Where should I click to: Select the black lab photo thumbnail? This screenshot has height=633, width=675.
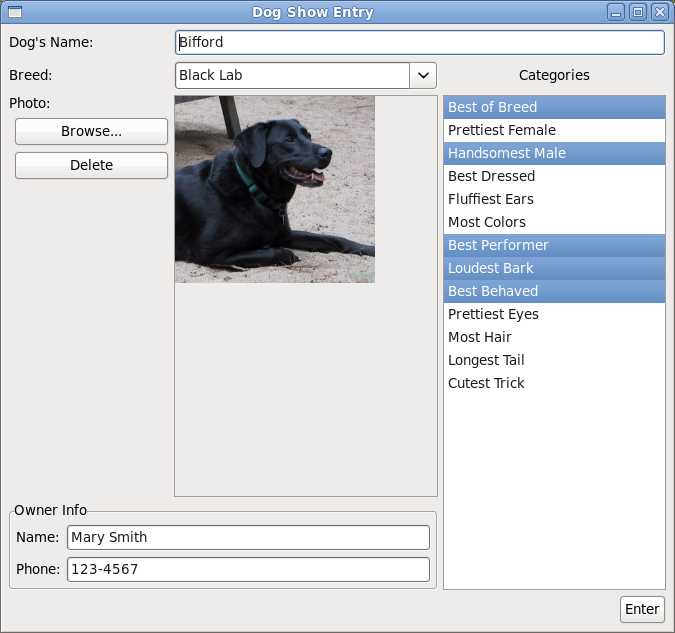[275, 189]
